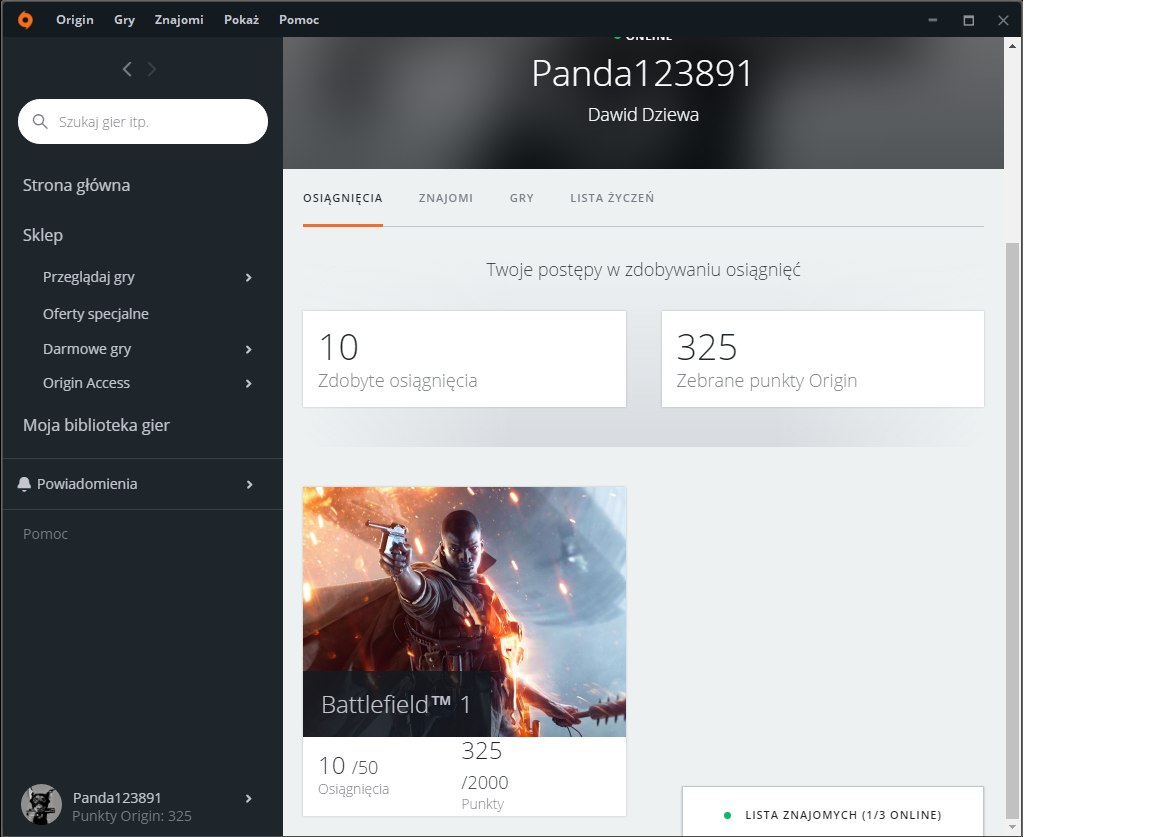1152x837 pixels.
Task: Open the Lista znajomych chat panel
Action: point(842,815)
